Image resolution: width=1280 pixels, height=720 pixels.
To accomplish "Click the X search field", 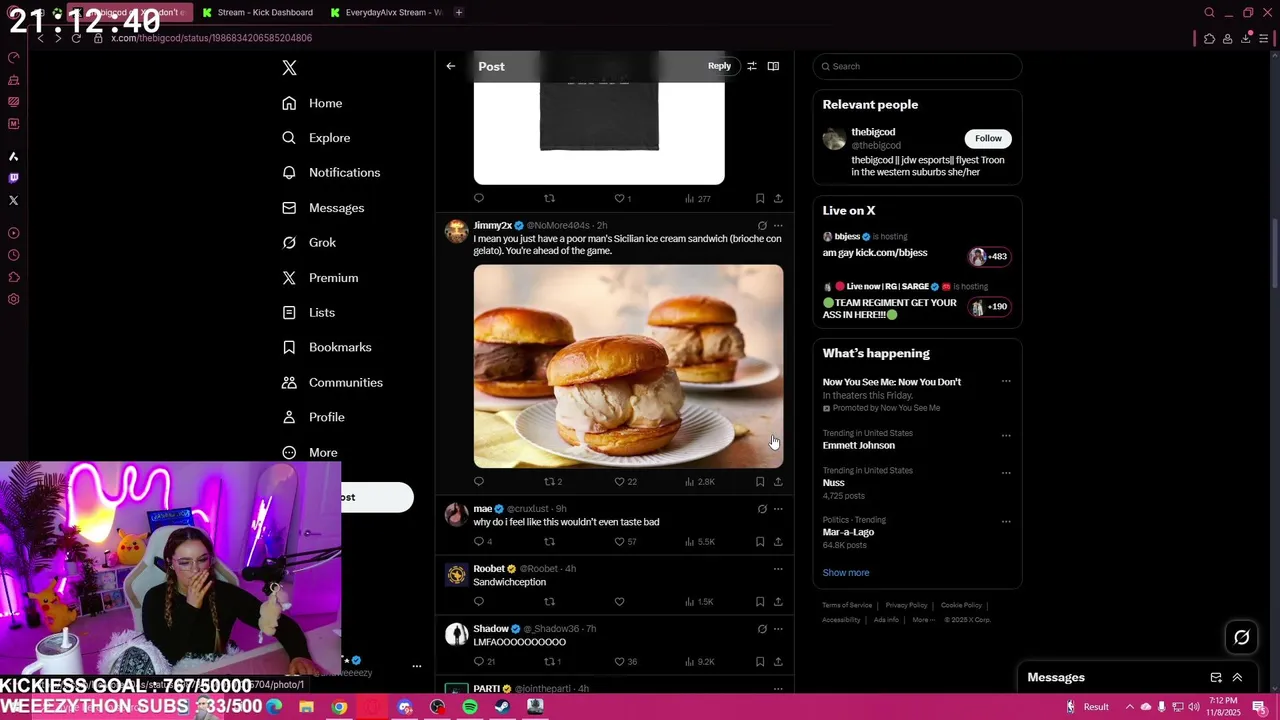I will click(x=917, y=66).
